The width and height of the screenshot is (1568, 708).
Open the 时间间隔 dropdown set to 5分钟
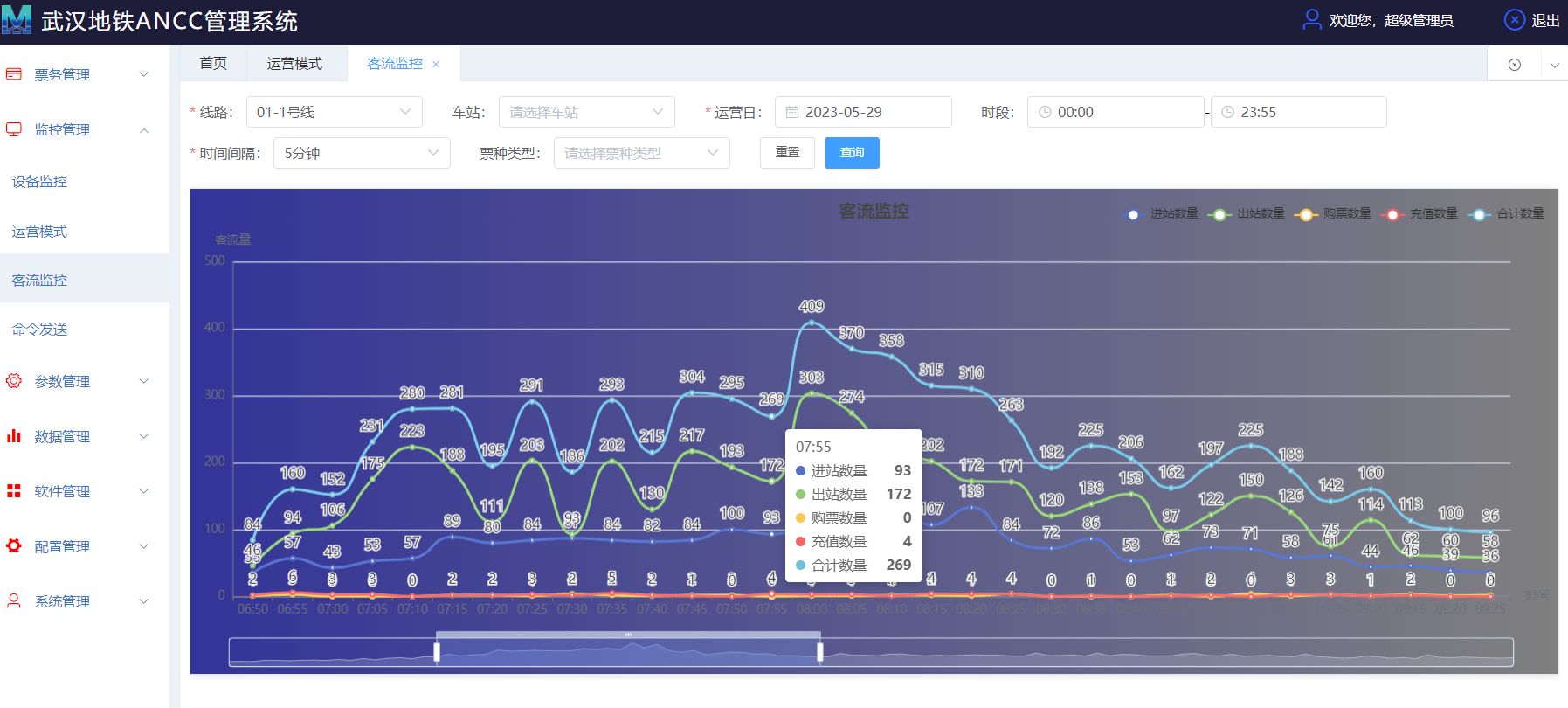[x=362, y=153]
